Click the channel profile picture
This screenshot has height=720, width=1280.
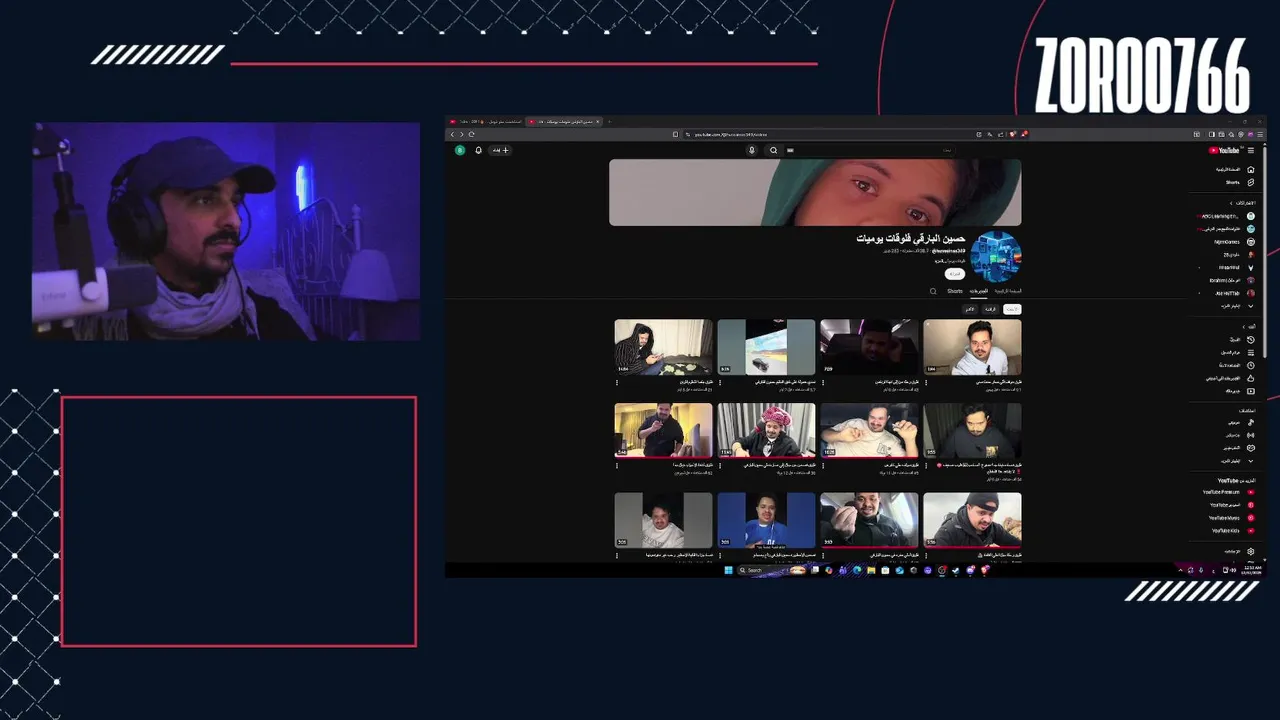click(x=996, y=256)
